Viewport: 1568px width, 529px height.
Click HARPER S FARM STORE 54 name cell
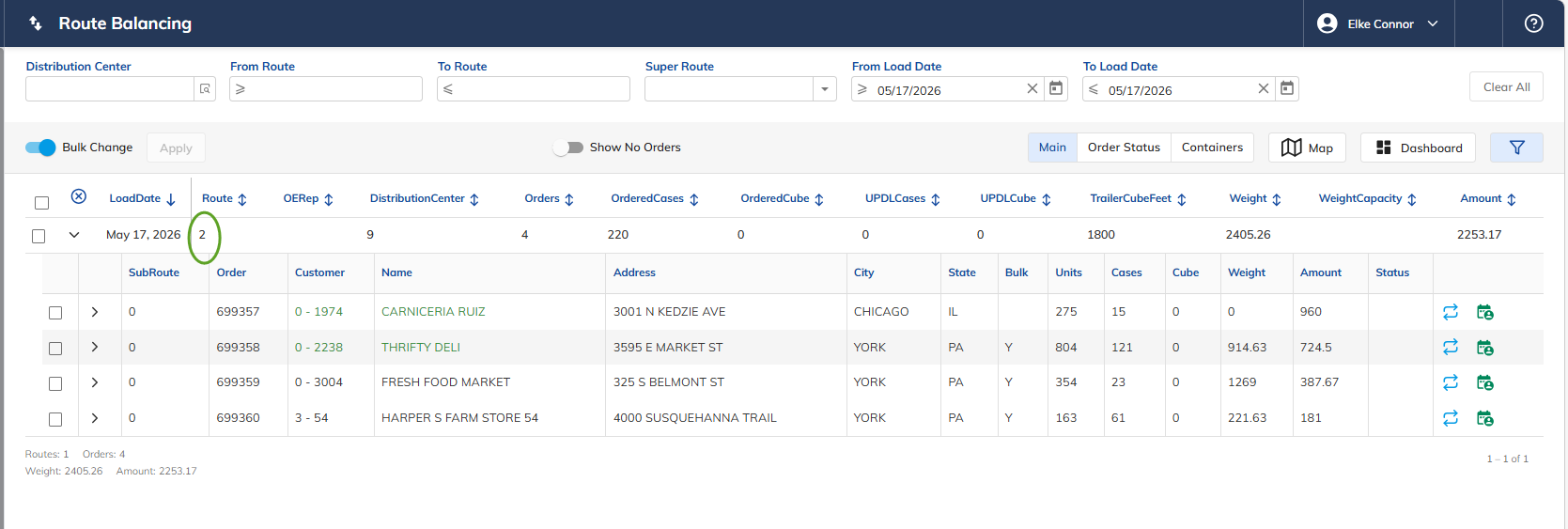tap(459, 418)
